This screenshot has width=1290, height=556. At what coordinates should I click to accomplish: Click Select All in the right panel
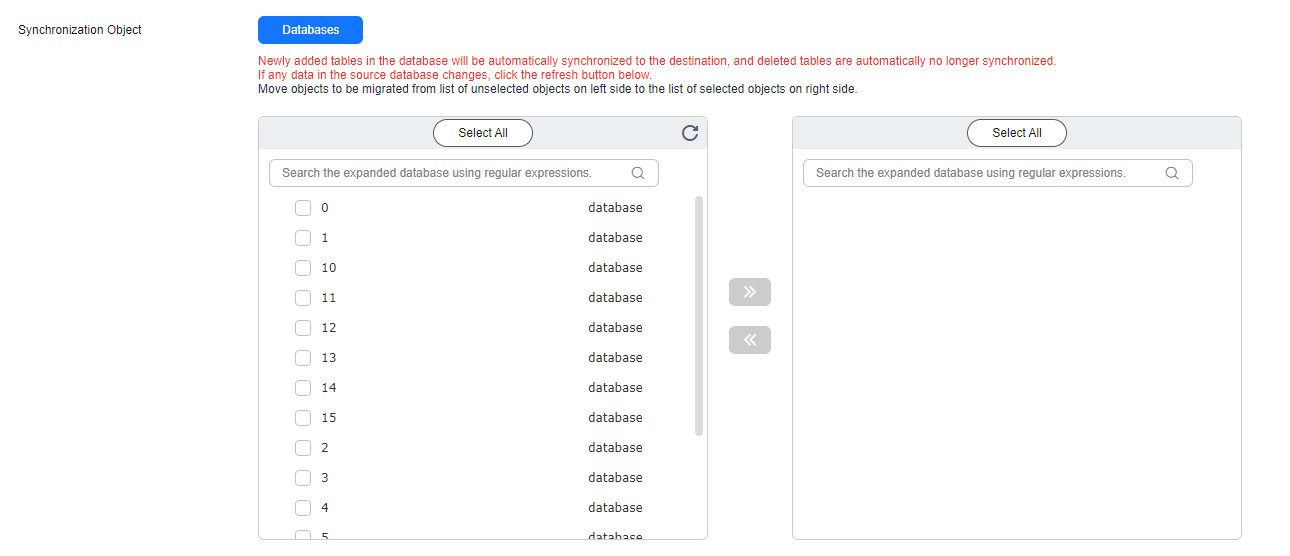[x=1017, y=133]
